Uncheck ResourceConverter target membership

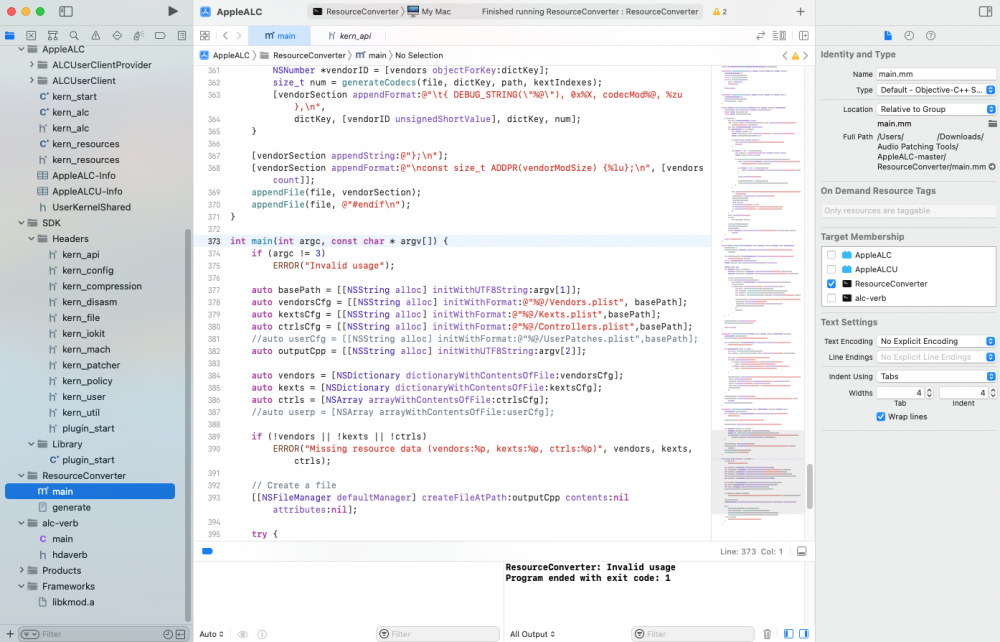point(831,284)
